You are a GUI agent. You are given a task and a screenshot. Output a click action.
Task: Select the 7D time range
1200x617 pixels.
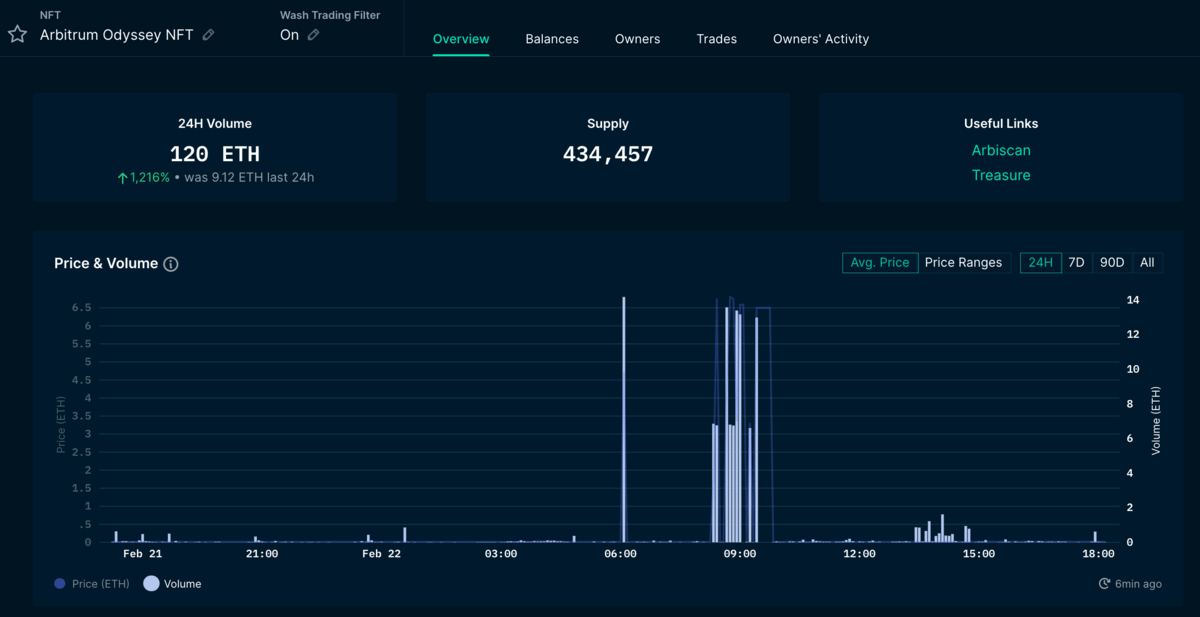pos(1076,263)
